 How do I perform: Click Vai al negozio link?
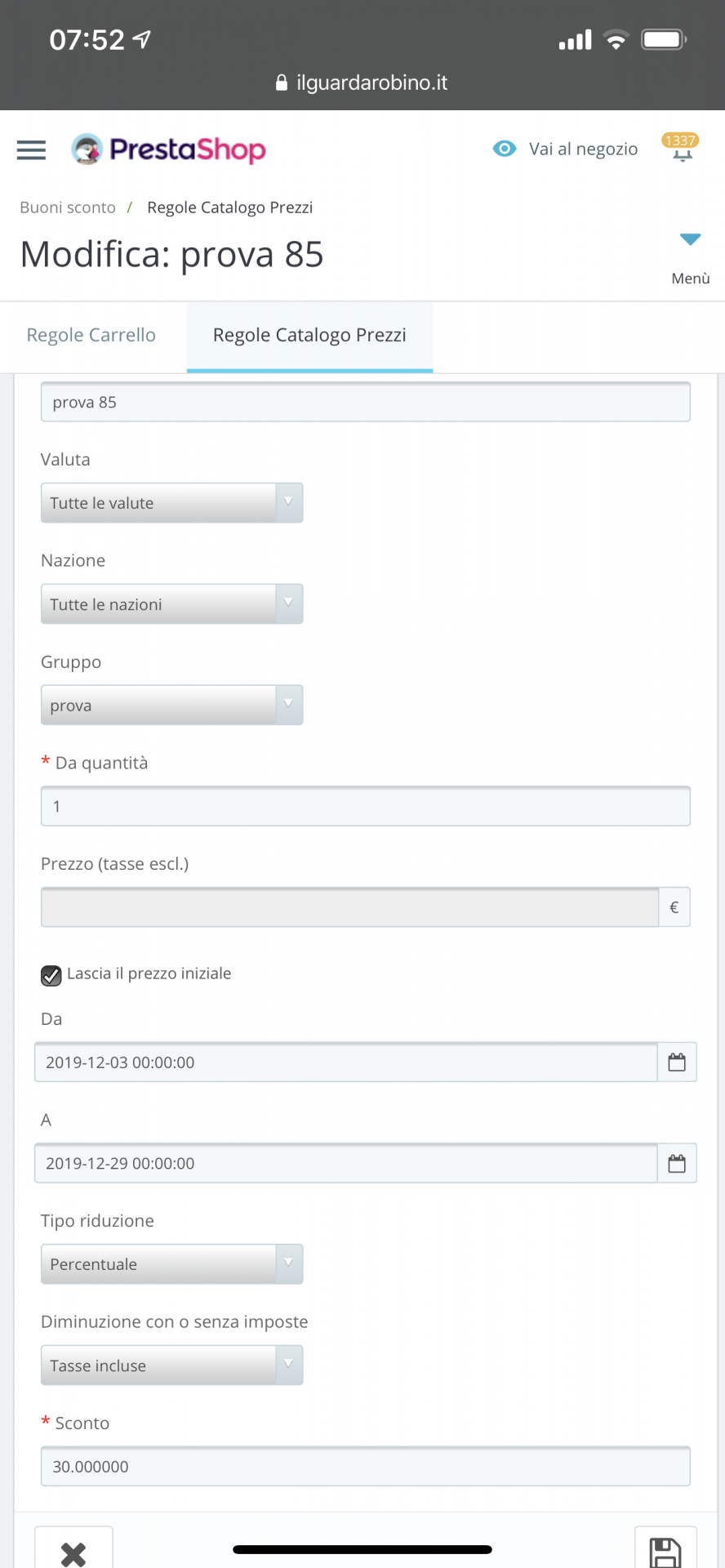point(583,149)
